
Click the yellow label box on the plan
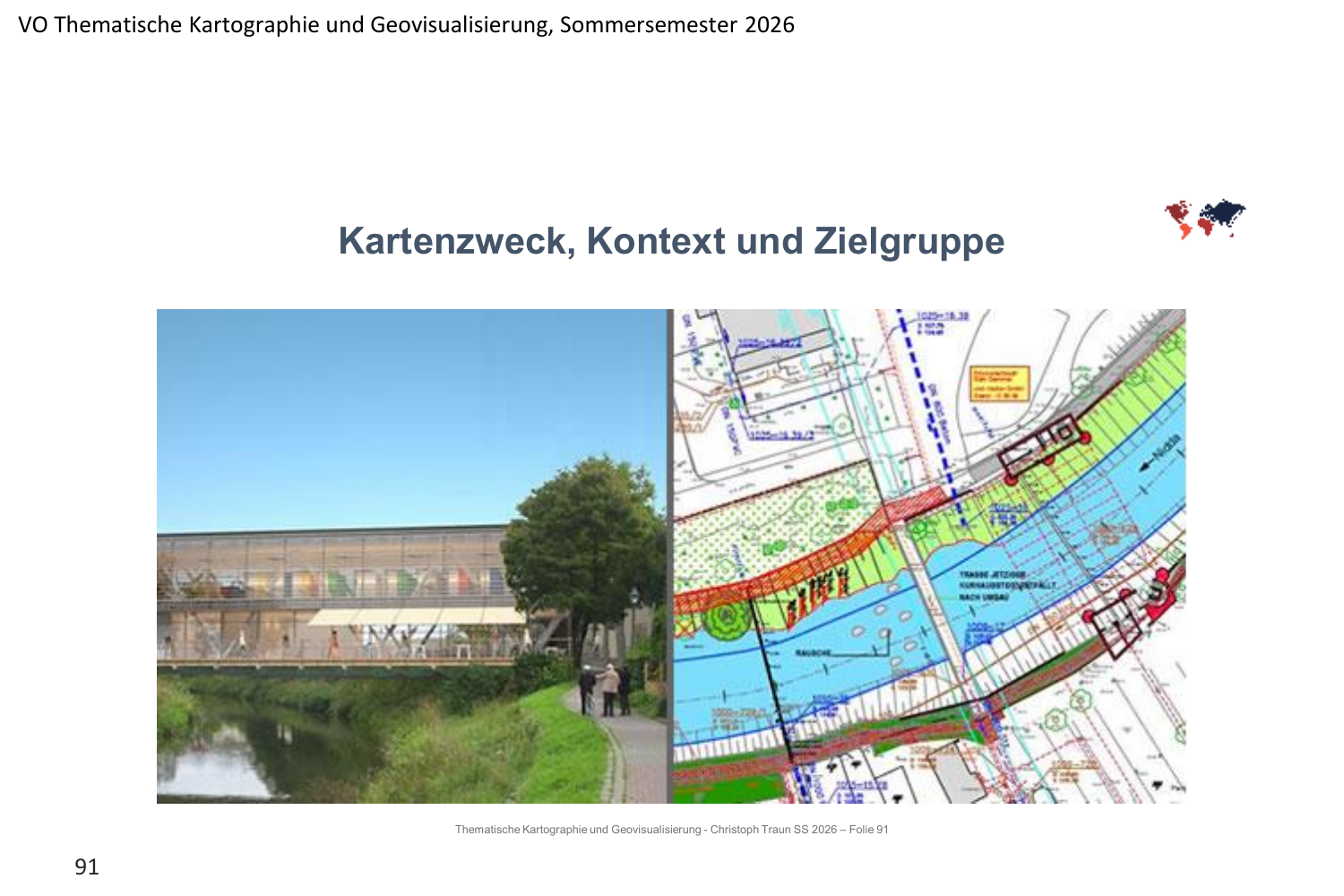click(x=1000, y=383)
